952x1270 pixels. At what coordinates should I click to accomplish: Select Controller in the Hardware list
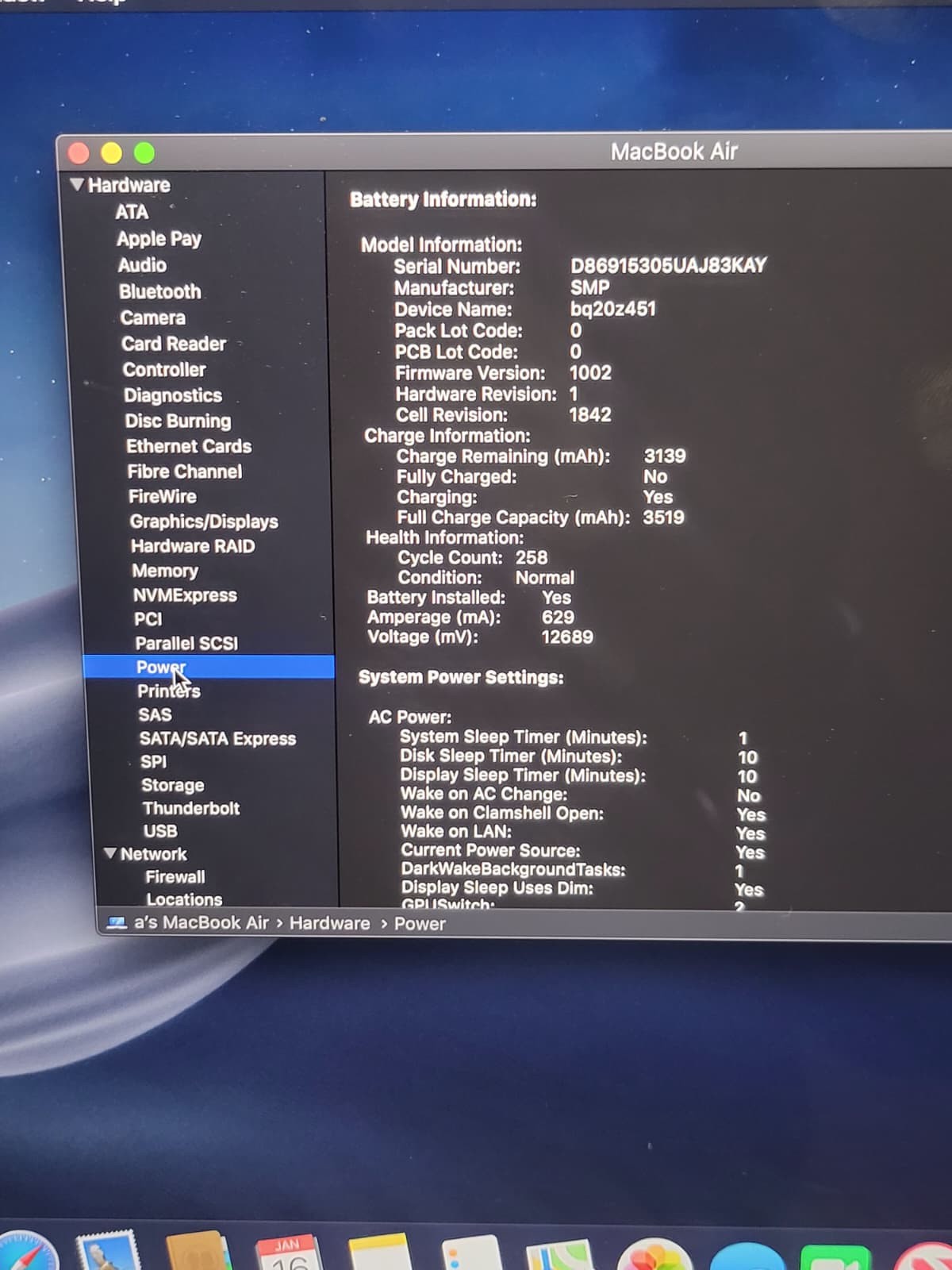point(164,370)
